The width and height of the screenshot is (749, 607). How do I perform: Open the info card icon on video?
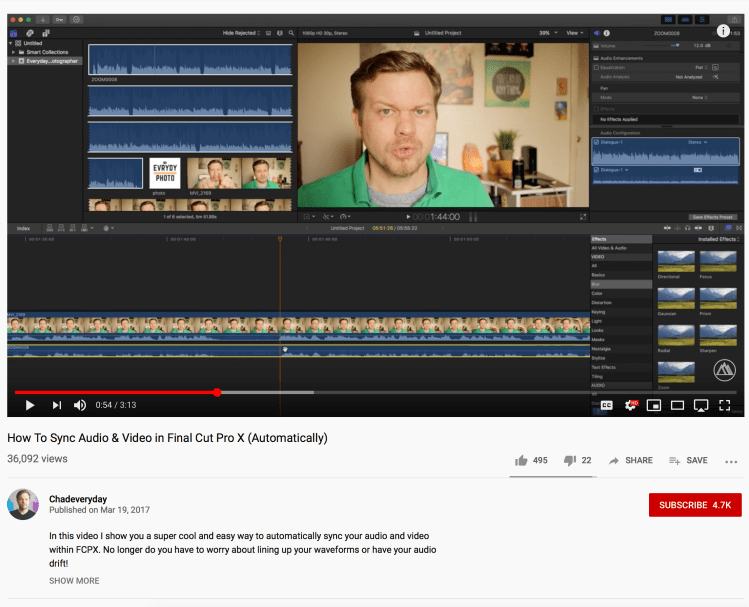click(723, 31)
